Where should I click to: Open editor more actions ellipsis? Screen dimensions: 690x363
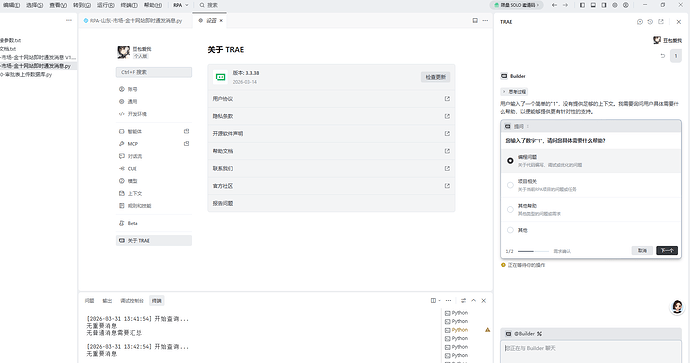(x=485, y=20)
